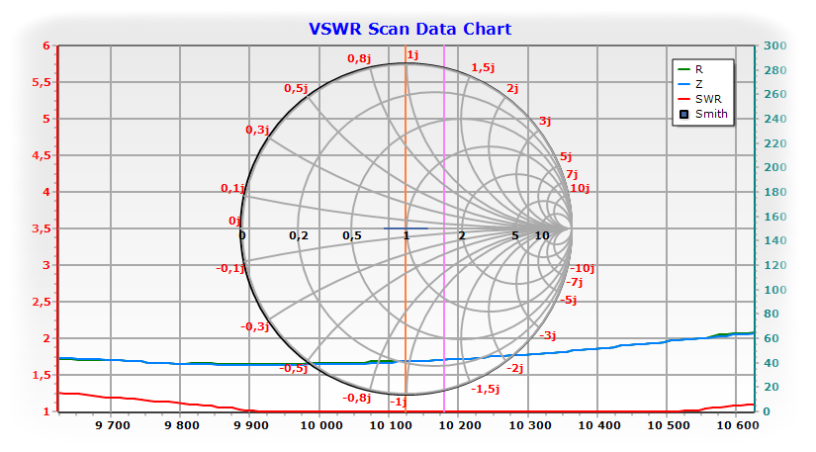Click the 5j Smith chart label

566,157
